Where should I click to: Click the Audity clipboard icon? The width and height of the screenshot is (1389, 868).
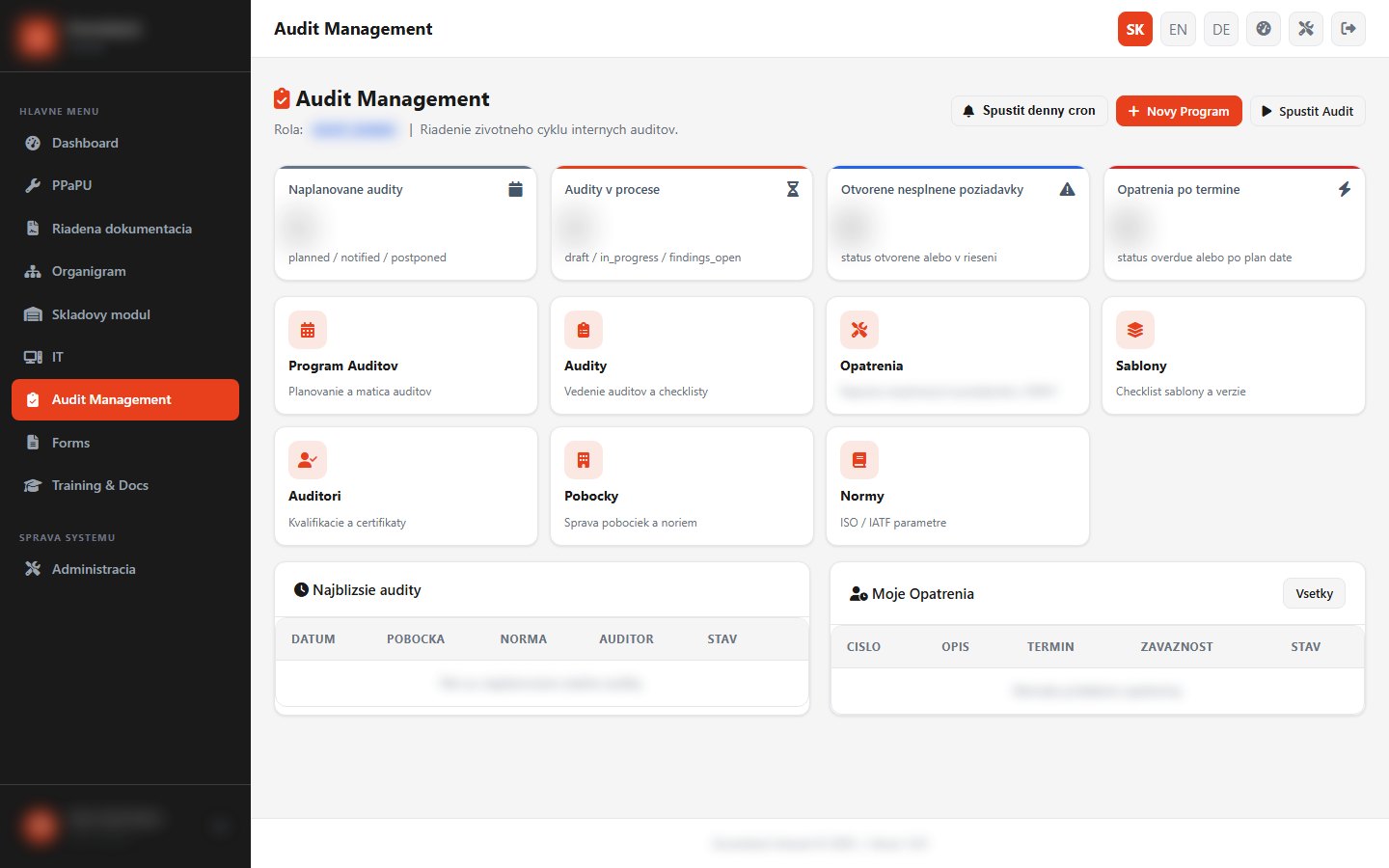(x=584, y=330)
